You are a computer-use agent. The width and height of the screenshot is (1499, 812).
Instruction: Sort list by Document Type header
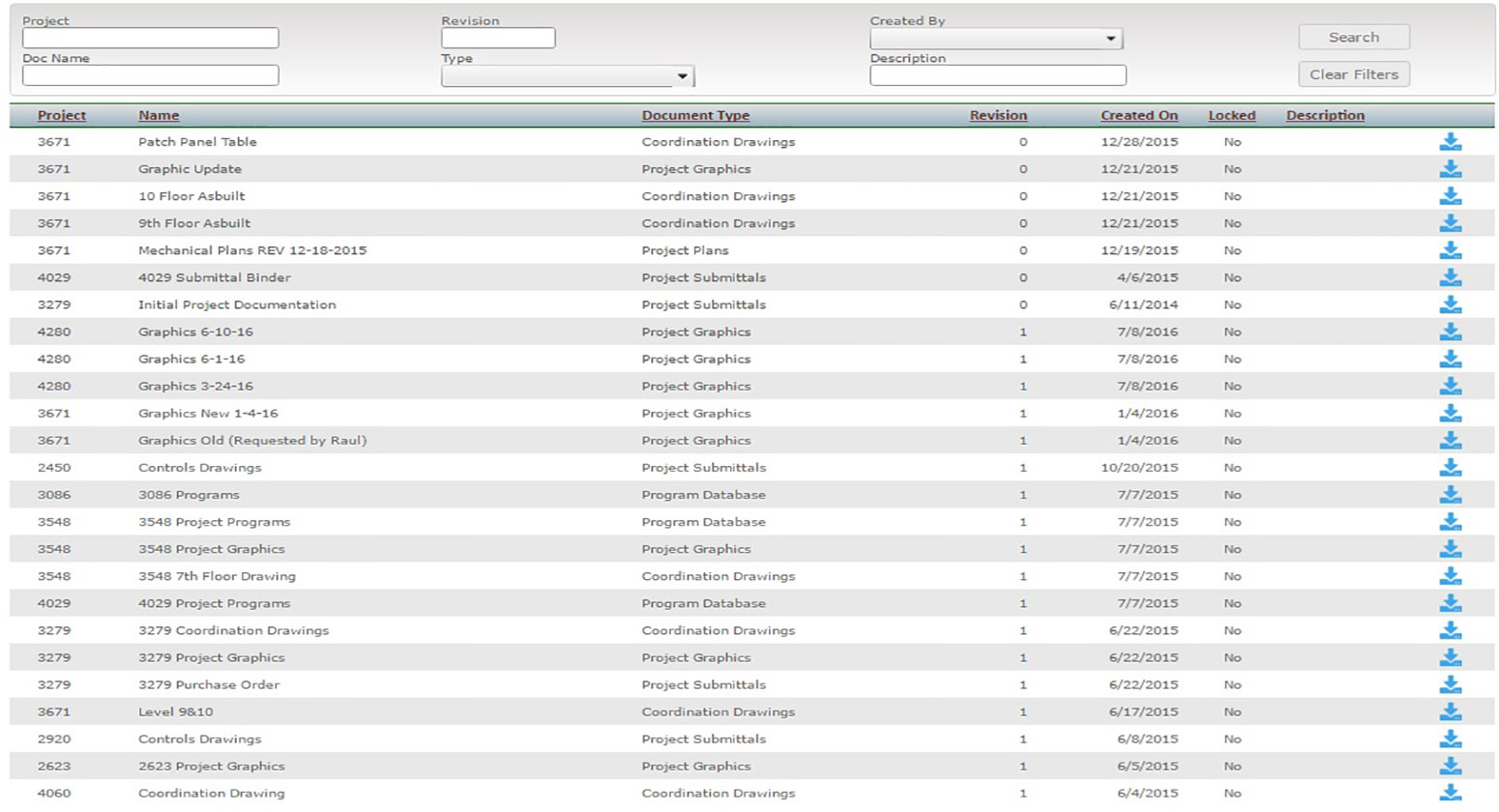[695, 115]
